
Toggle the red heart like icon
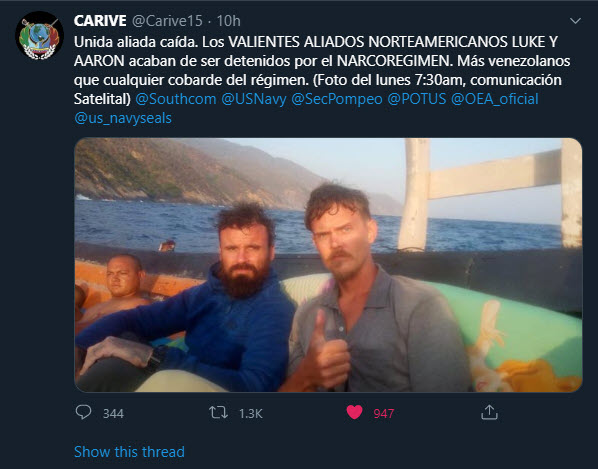point(354,413)
